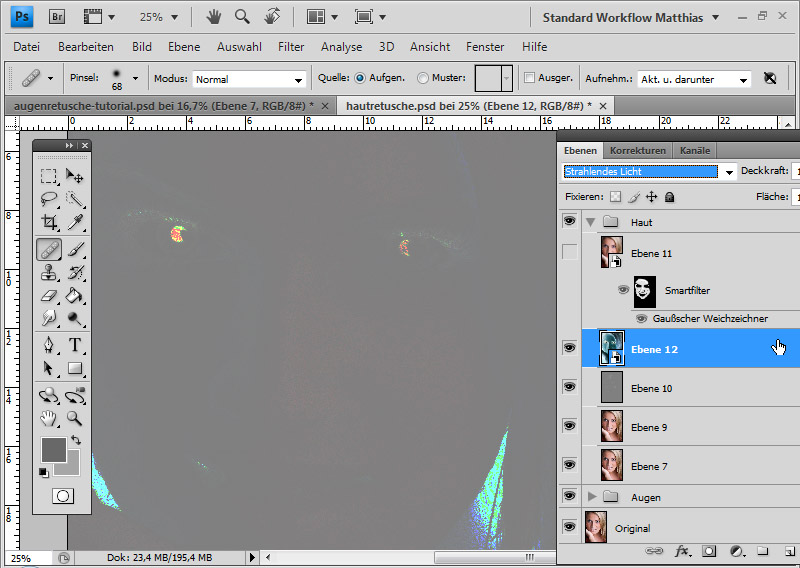Select the Eyedropper tool

75,223
